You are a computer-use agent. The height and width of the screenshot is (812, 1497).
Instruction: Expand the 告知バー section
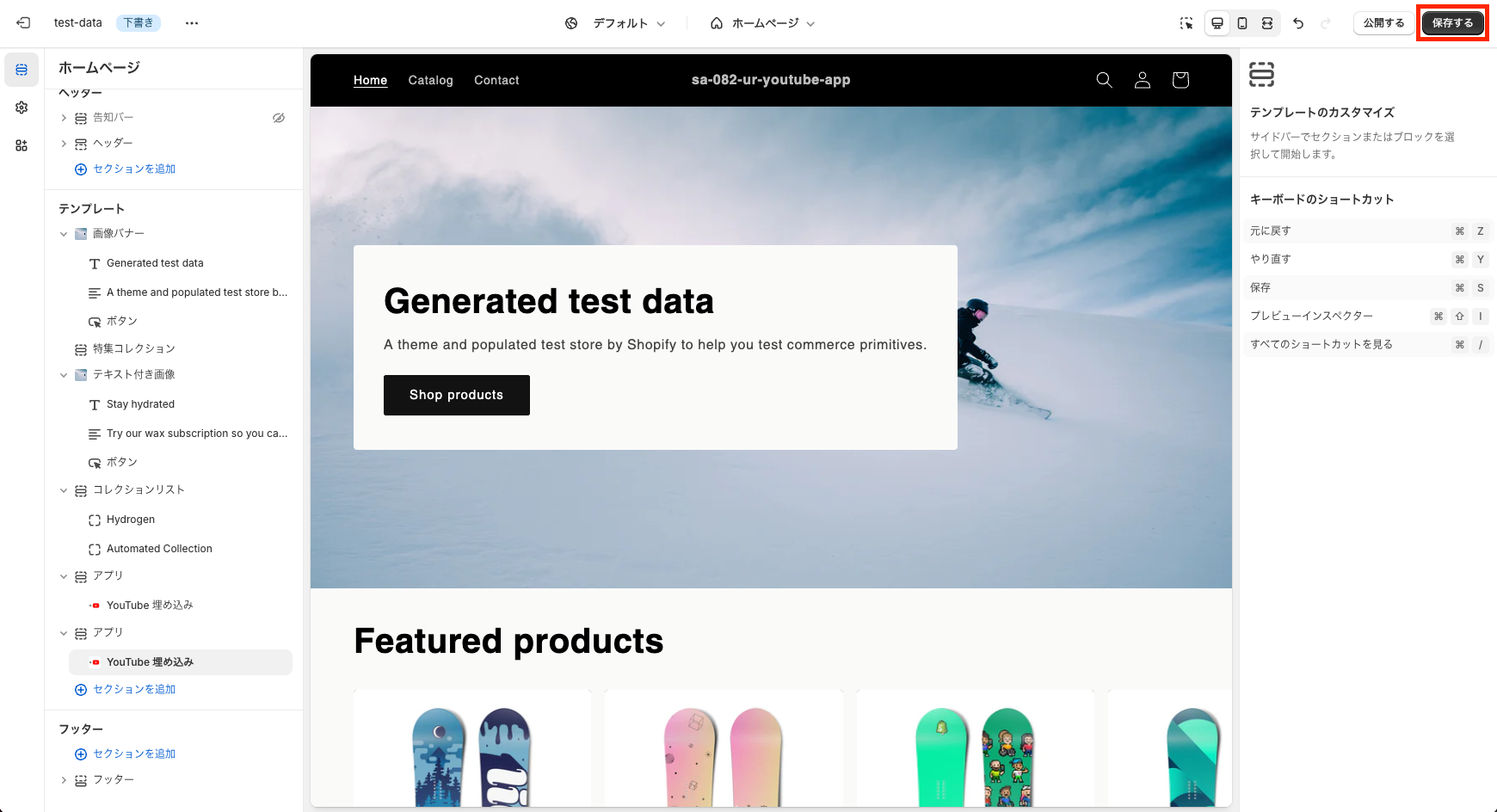(64, 118)
